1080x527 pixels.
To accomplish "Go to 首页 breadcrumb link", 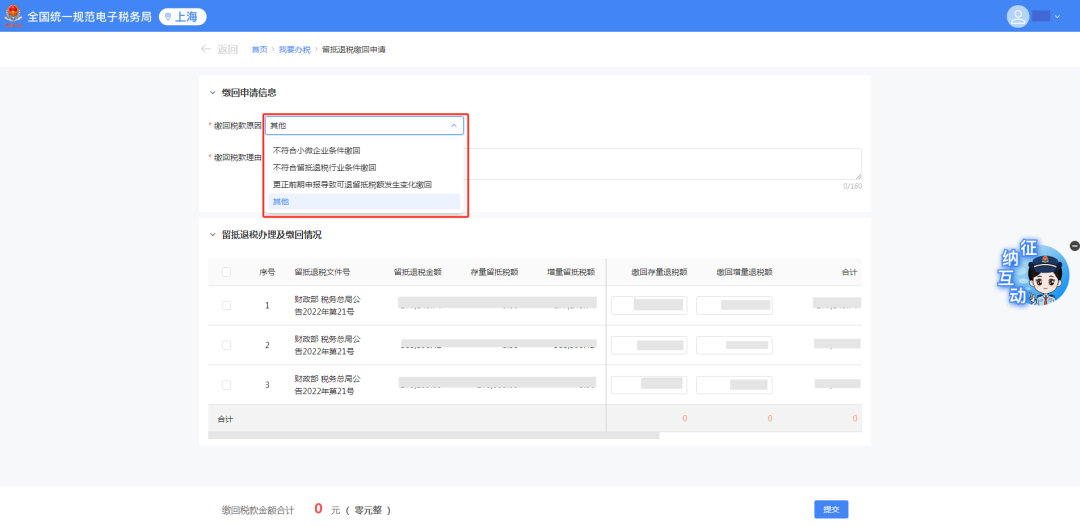I will pyautogui.click(x=259, y=49).
